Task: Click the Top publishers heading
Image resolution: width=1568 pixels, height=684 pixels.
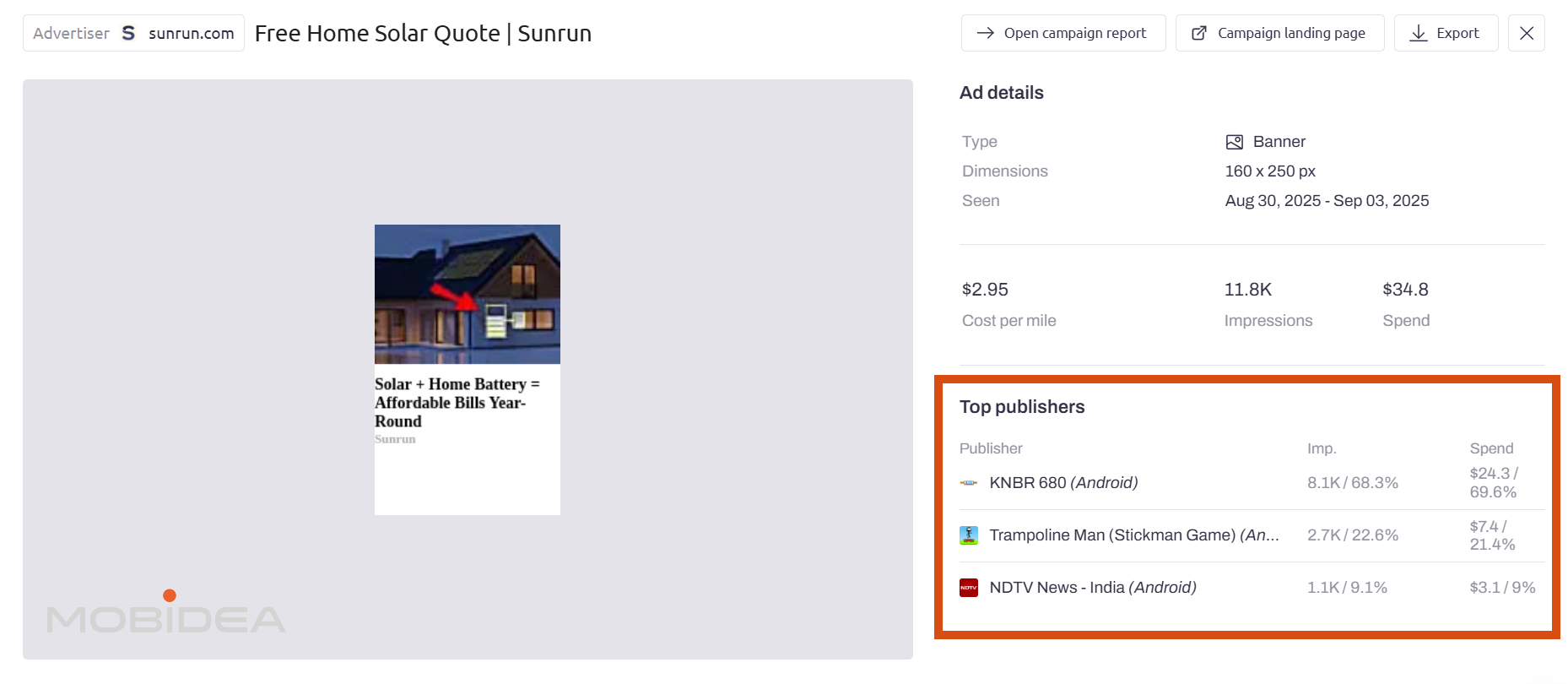Action: click(x=1022, y=407)
